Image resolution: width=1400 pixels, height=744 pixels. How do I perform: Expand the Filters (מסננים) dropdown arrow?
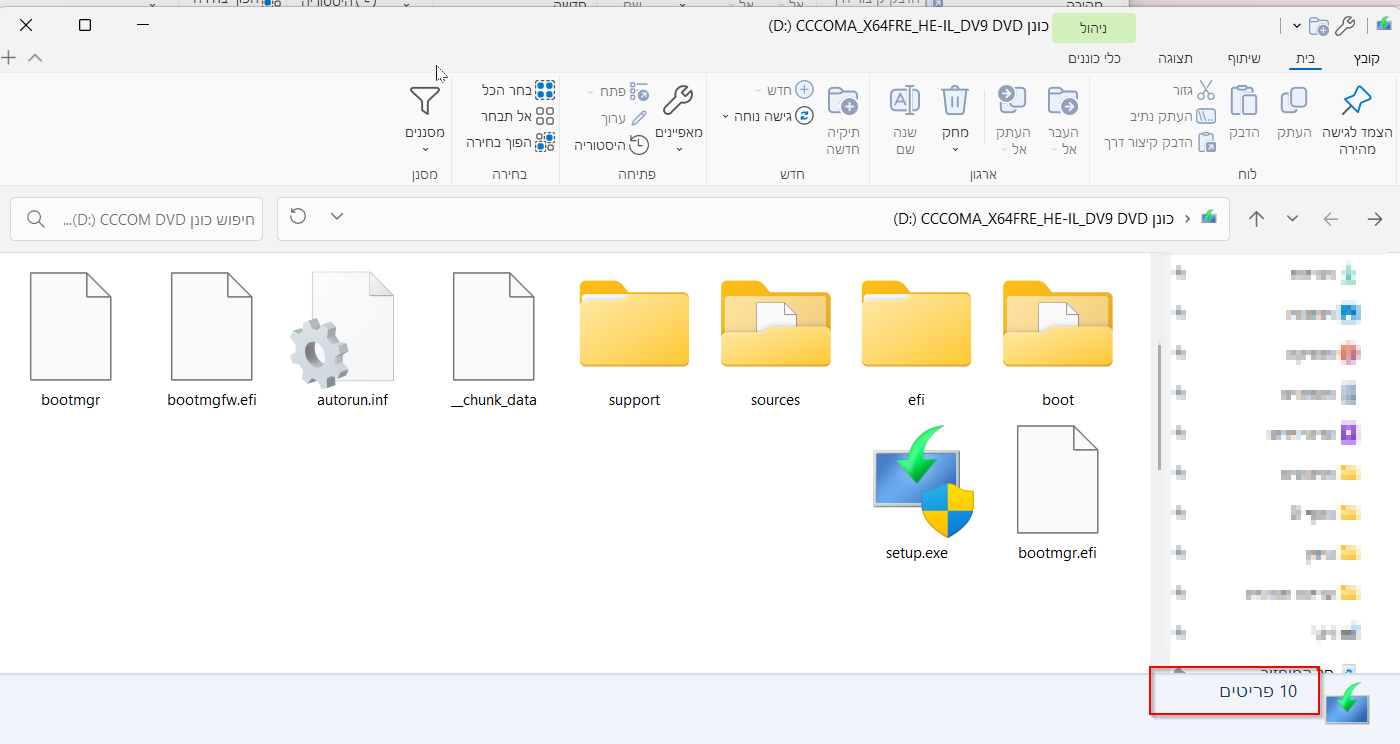coord(425,149)
